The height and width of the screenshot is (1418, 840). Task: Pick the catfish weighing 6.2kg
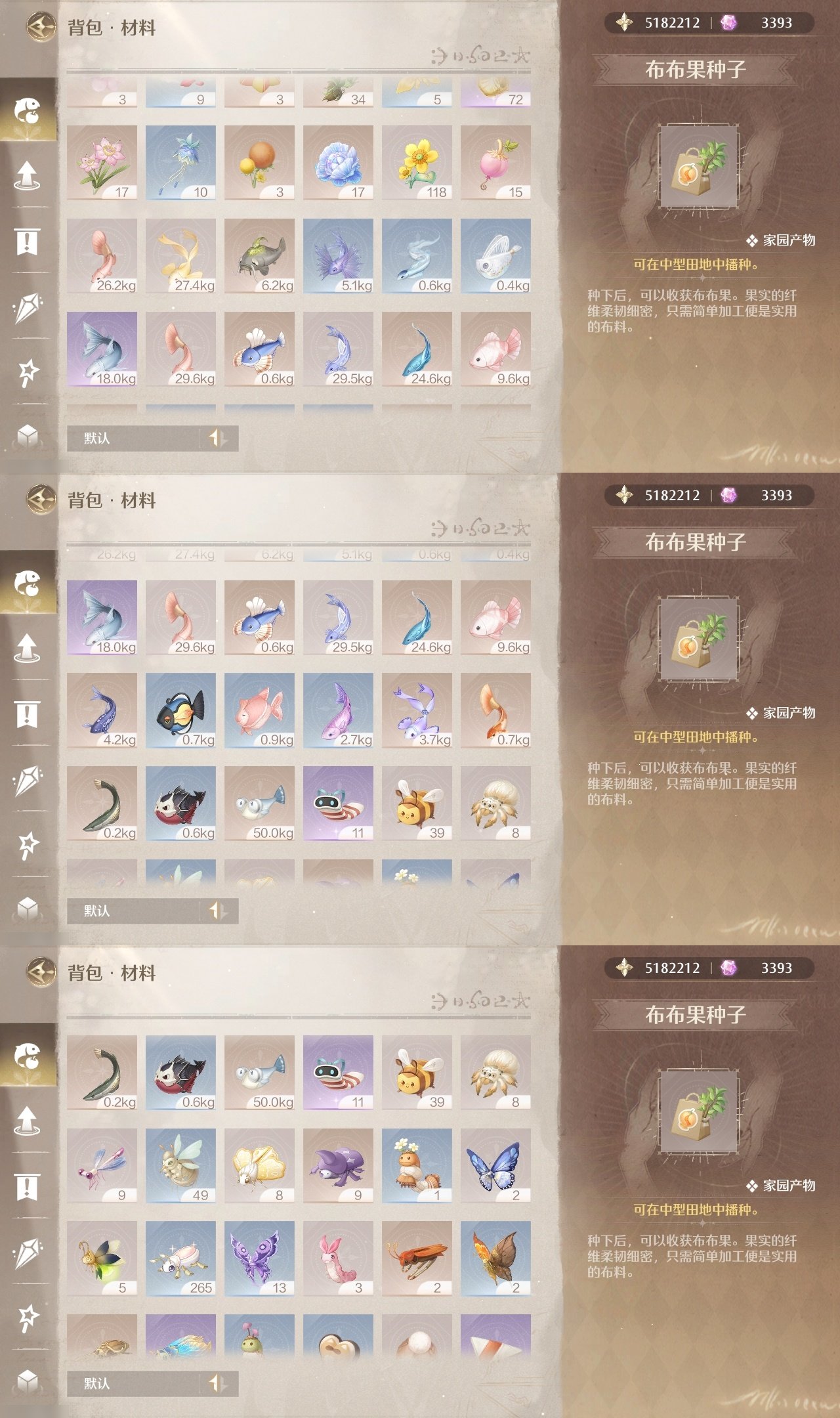click(x=259, y=256)
